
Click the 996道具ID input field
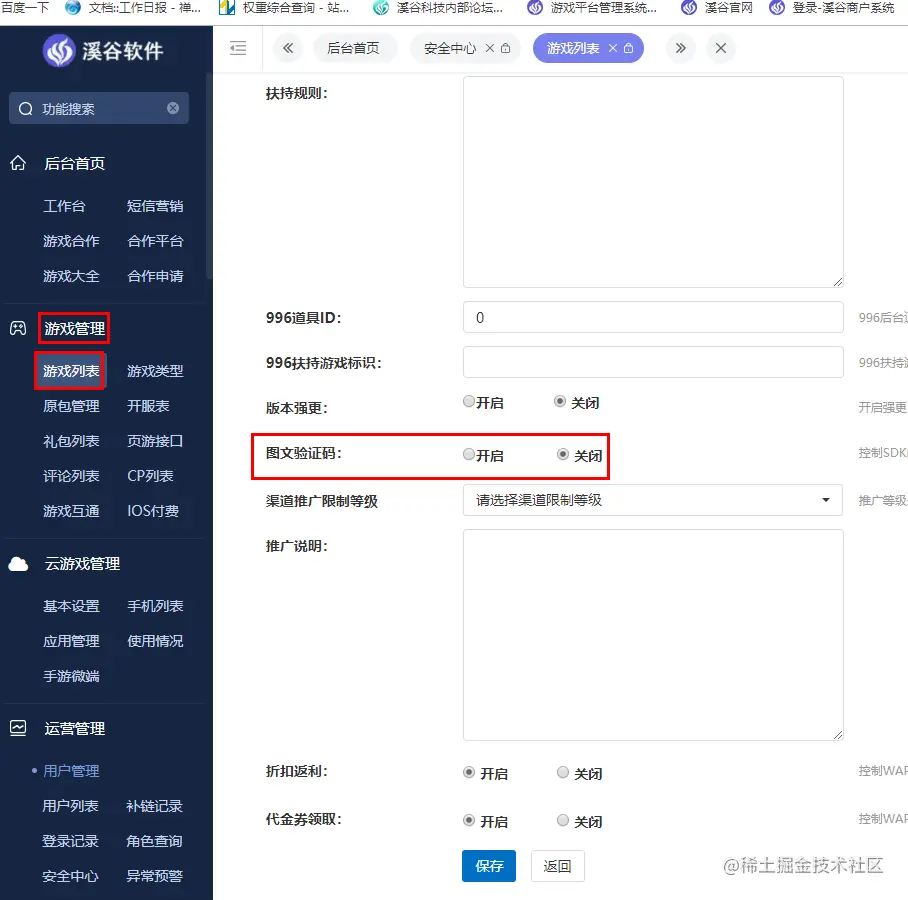coord(653,317)
